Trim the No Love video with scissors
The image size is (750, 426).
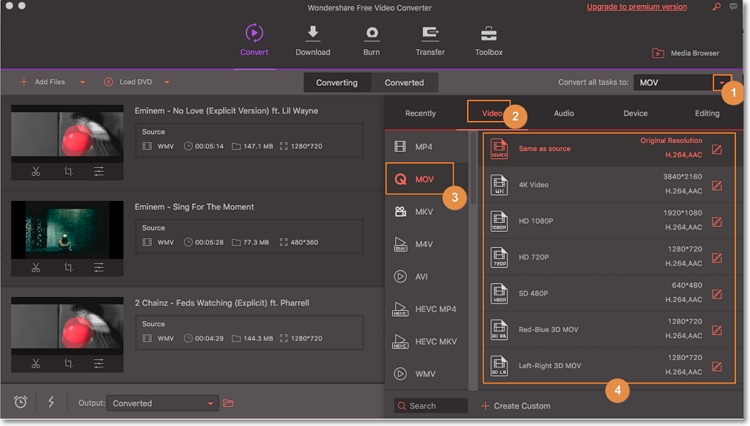tap(36, 171)
